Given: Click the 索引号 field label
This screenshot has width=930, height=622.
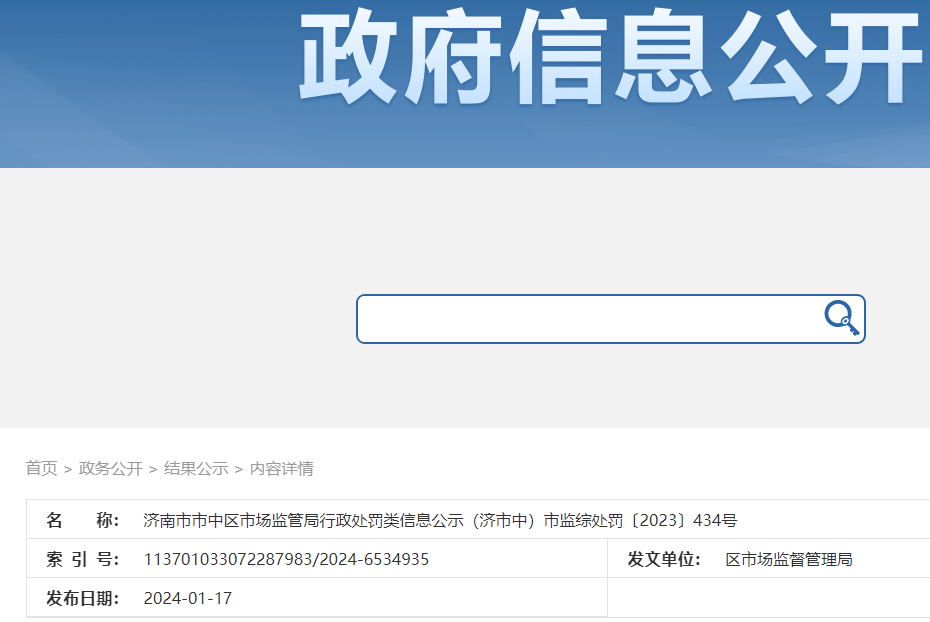Looking at the screenshot, I should 82,559.
